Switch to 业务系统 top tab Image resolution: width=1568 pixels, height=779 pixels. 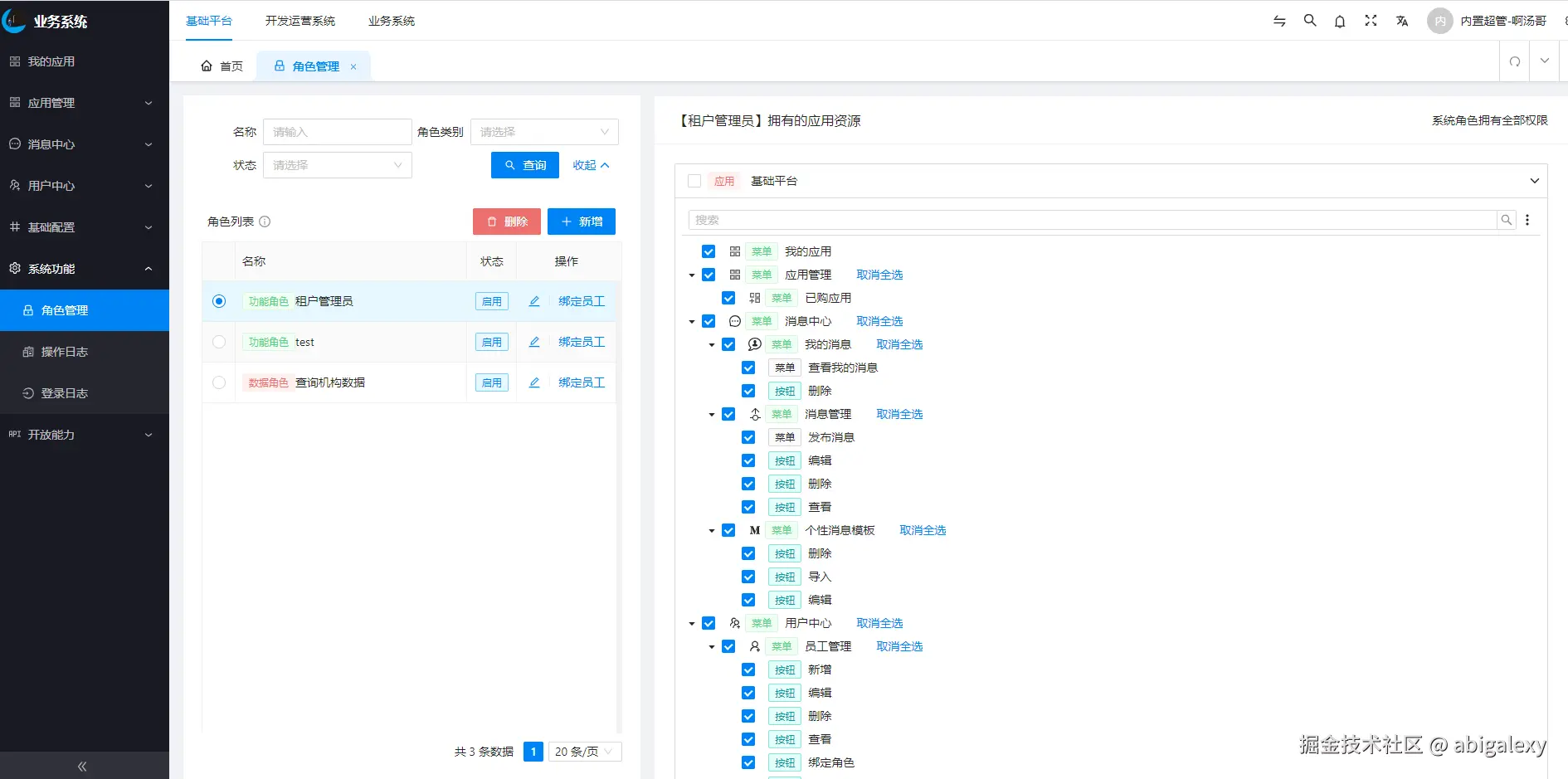392,21
